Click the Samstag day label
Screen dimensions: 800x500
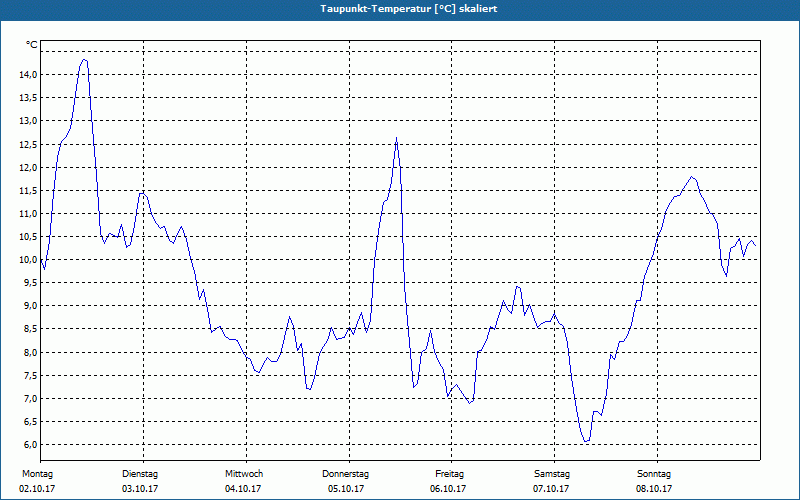coord(552,474)
